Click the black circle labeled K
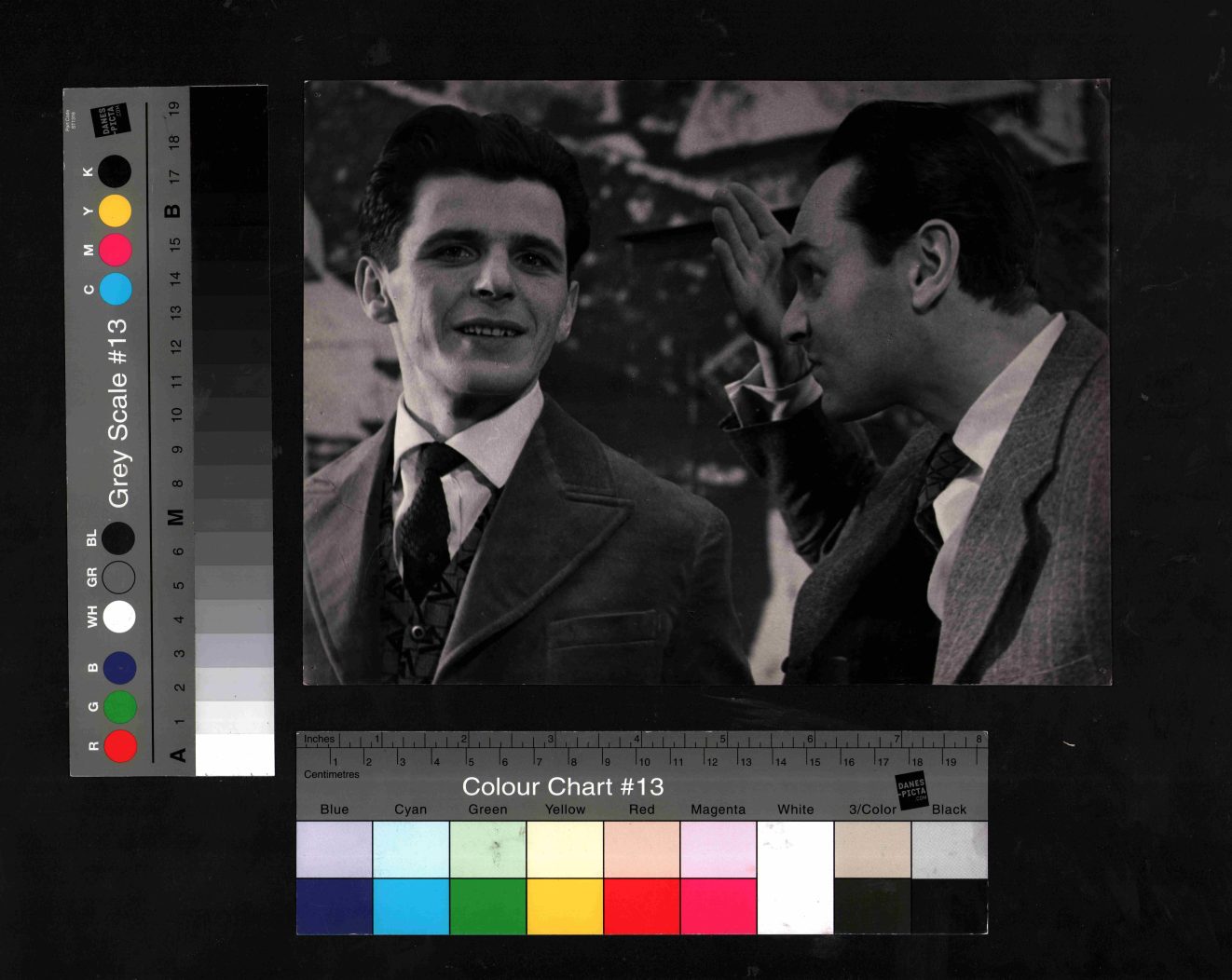The image size is (1232, 980). (x=116, y=171)
